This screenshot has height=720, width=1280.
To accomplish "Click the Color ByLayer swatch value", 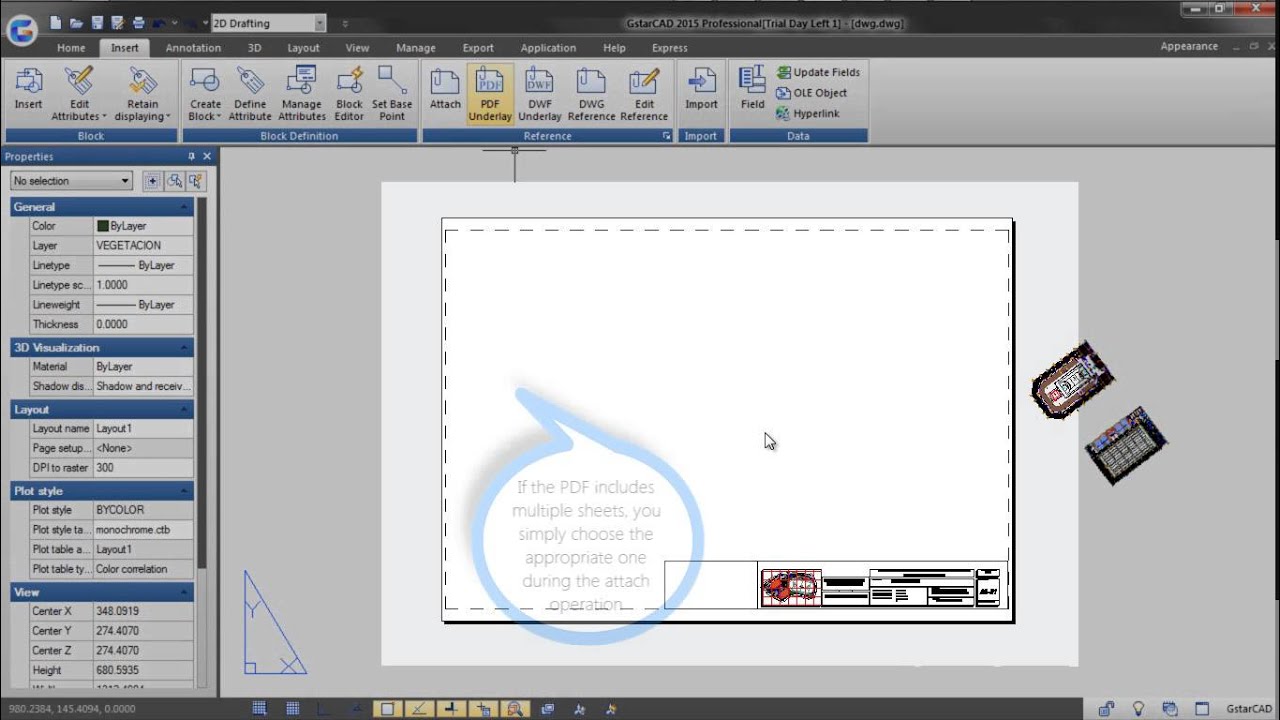I will (x=143, y=226).
